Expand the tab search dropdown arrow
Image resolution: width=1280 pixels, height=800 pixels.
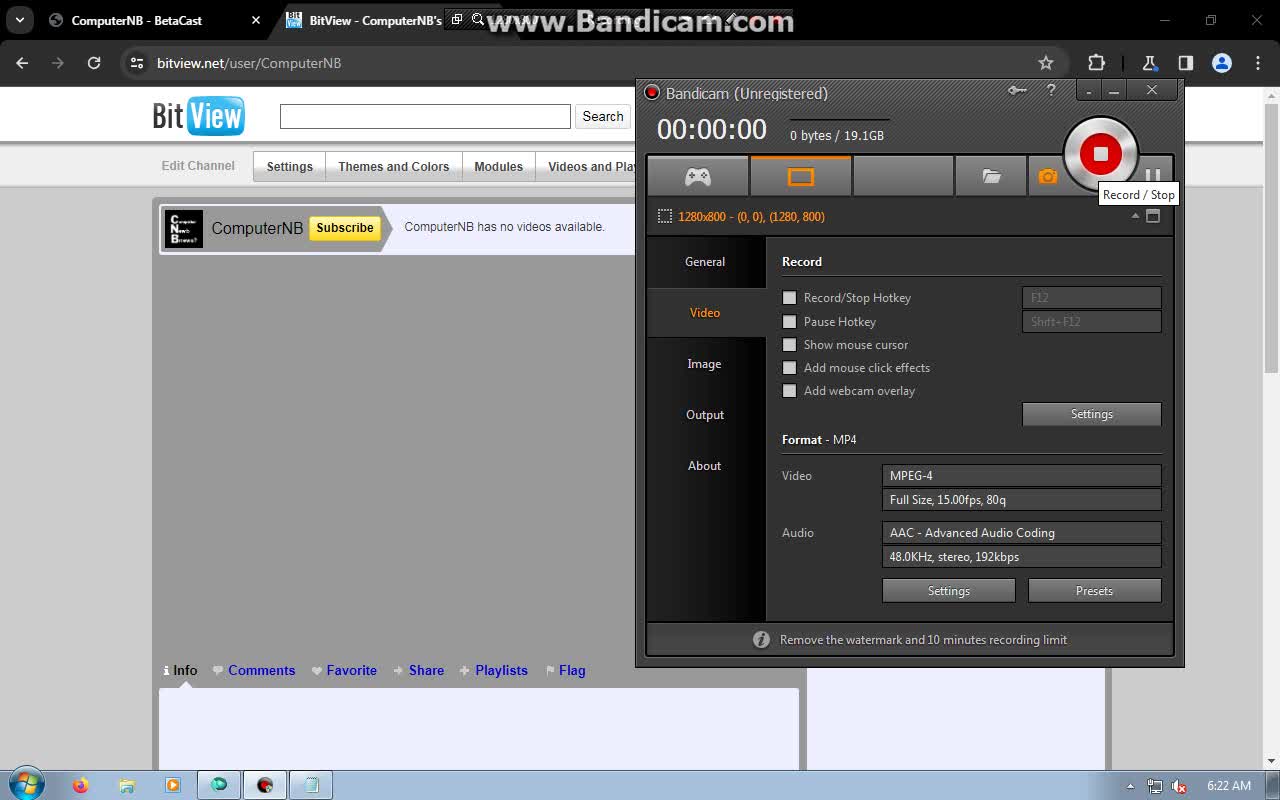[x=20, y=20]
